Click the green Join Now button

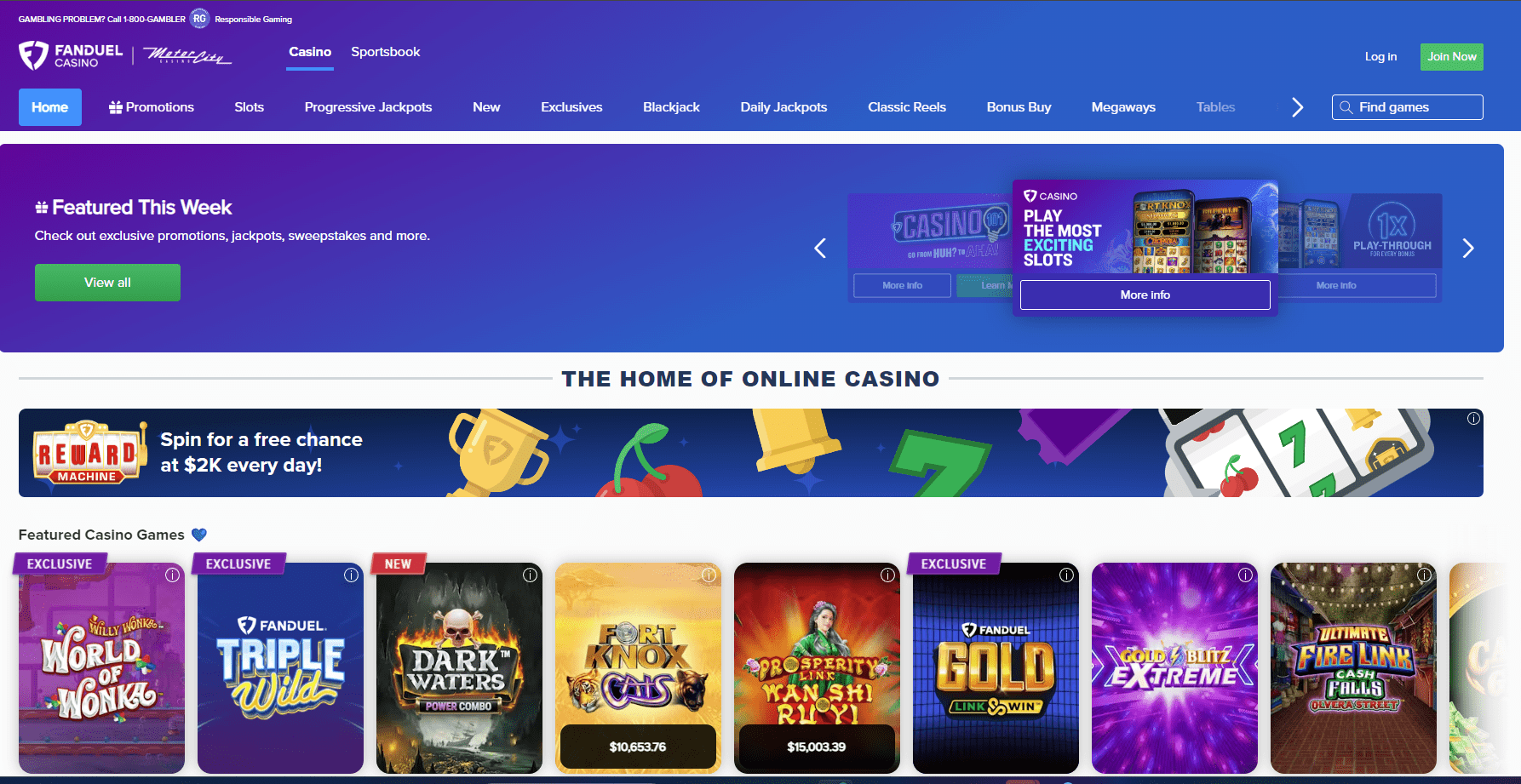pos(1452,57)
